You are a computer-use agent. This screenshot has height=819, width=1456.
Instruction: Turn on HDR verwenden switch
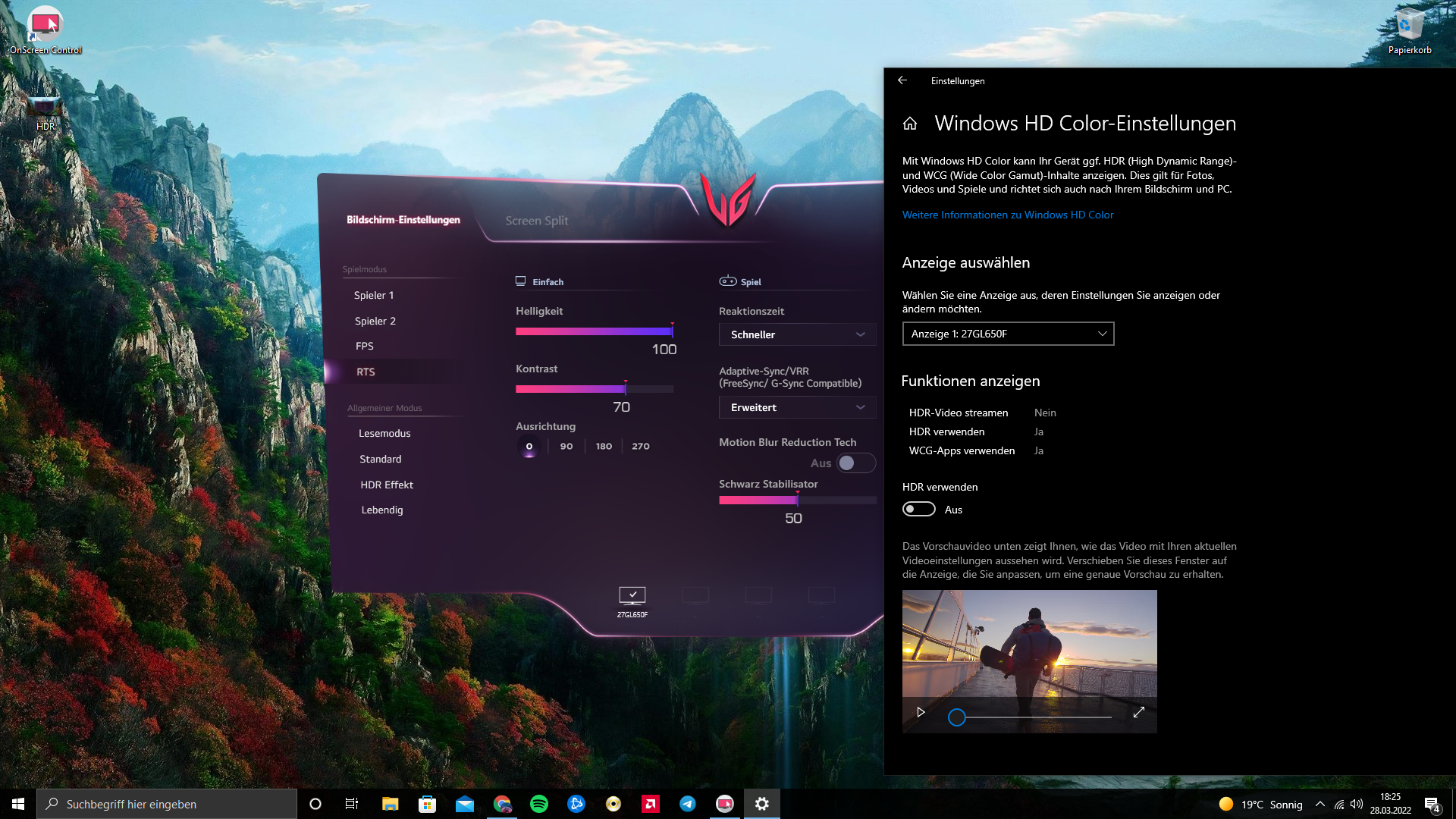click(919, 510)
